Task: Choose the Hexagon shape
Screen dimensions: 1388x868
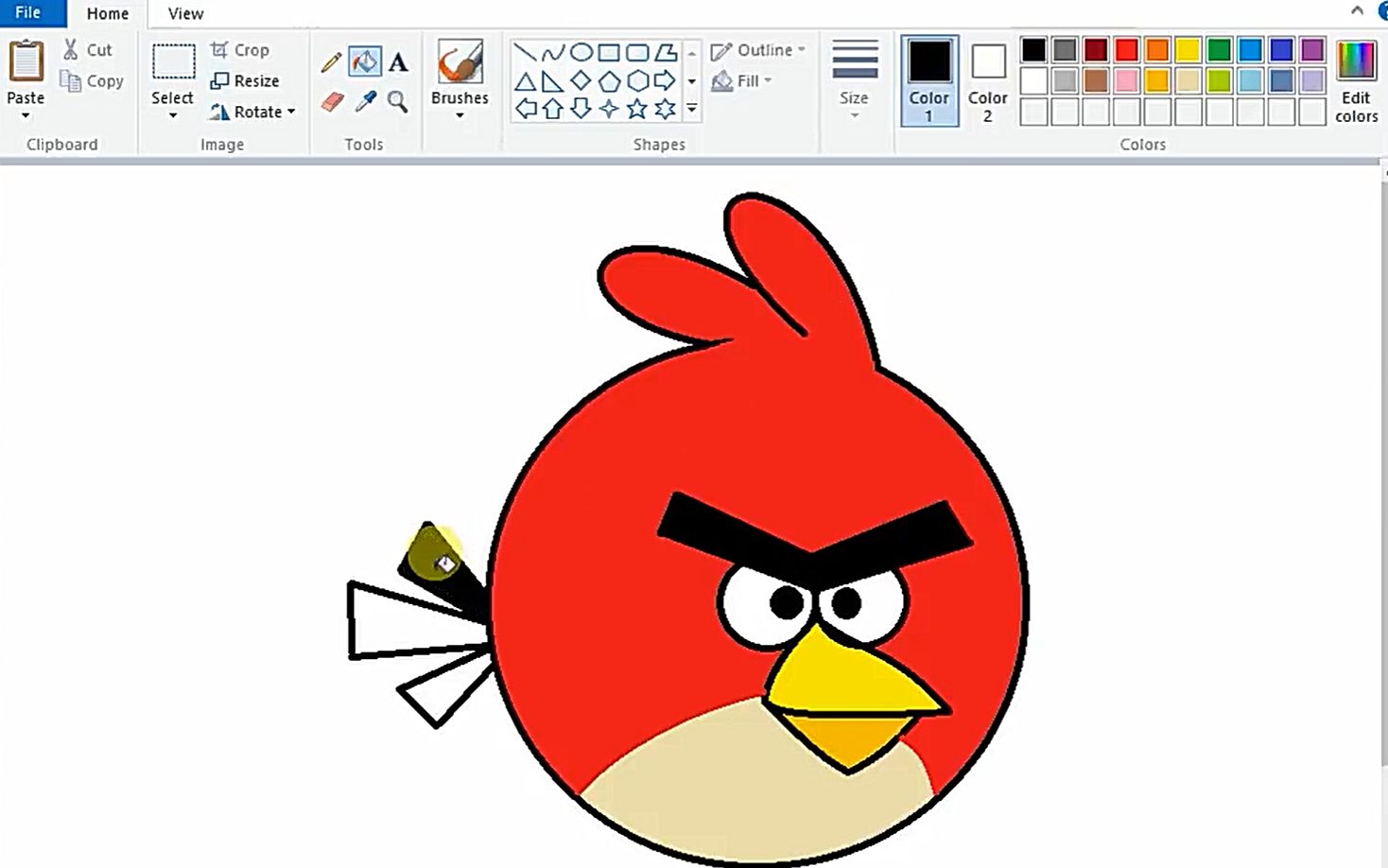Action: tap(637, 81)
